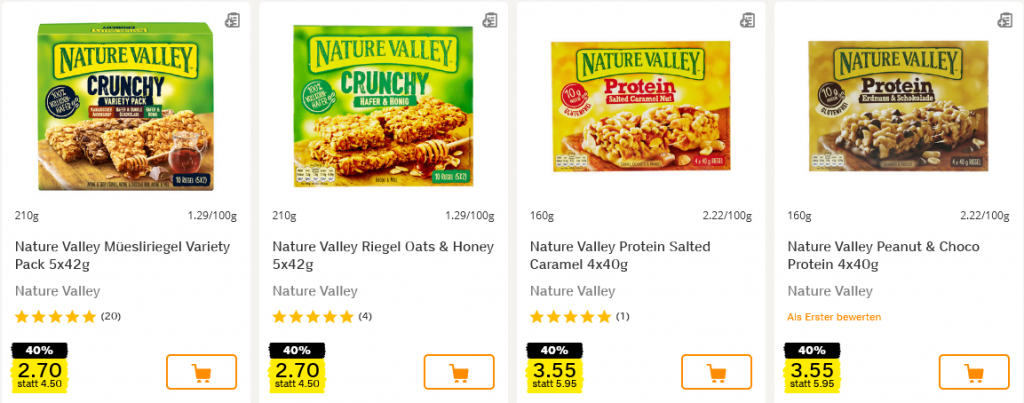Image resolution: width=1024 pixels, height=403 pixels.
Task: Add Peanut & Choco to shopping list icon
Action: click(1005, 20)
